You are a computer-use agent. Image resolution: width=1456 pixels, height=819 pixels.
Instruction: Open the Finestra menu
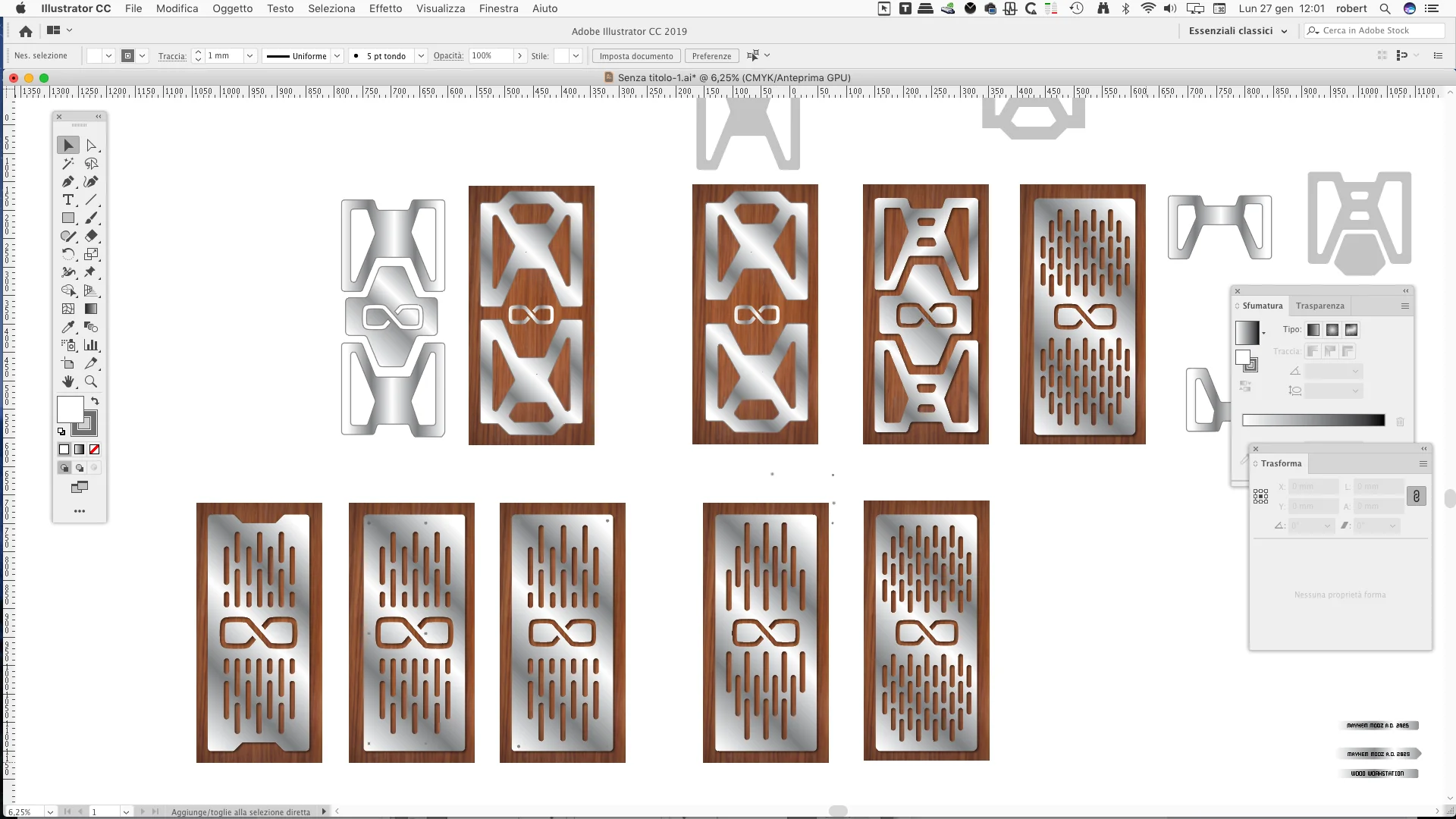(x=498, y=8)
